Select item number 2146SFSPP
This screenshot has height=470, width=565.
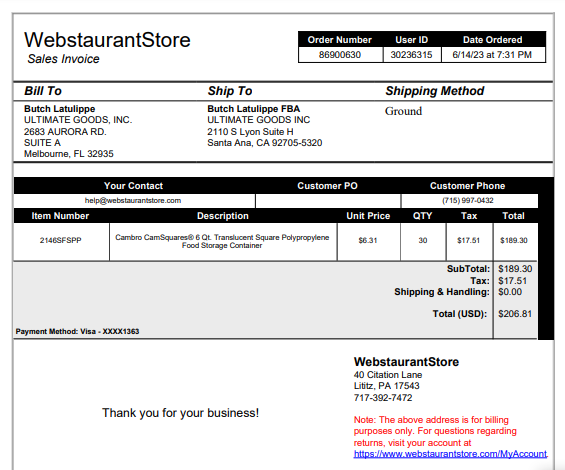click(x=61, y=240)
